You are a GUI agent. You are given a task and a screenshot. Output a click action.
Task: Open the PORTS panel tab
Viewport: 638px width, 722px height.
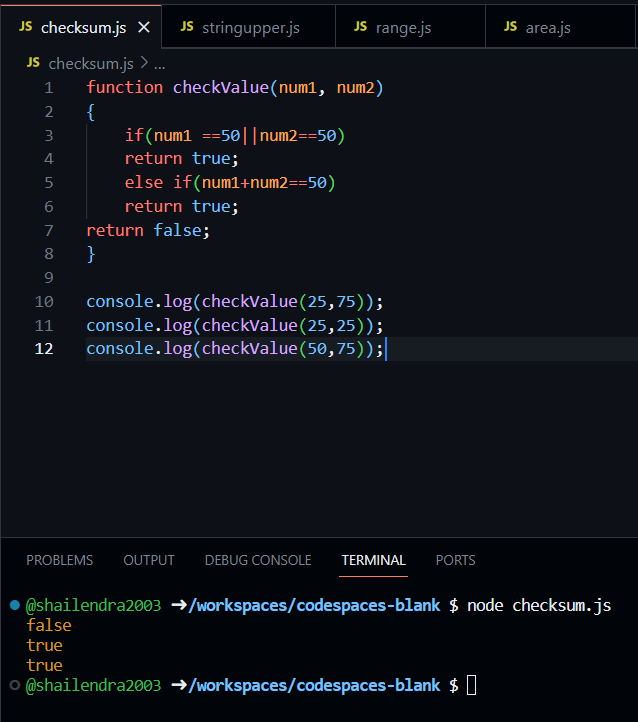click(455, 560)
